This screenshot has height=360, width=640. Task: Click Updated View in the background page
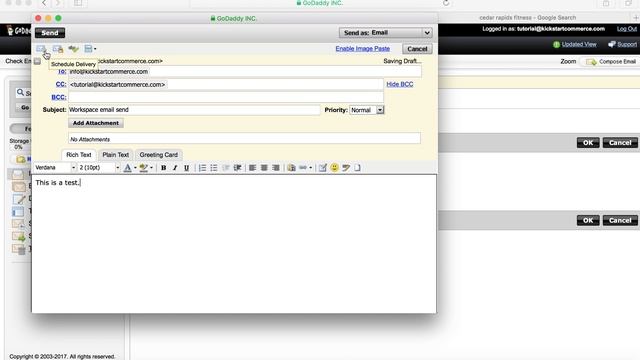coord(579,44)
